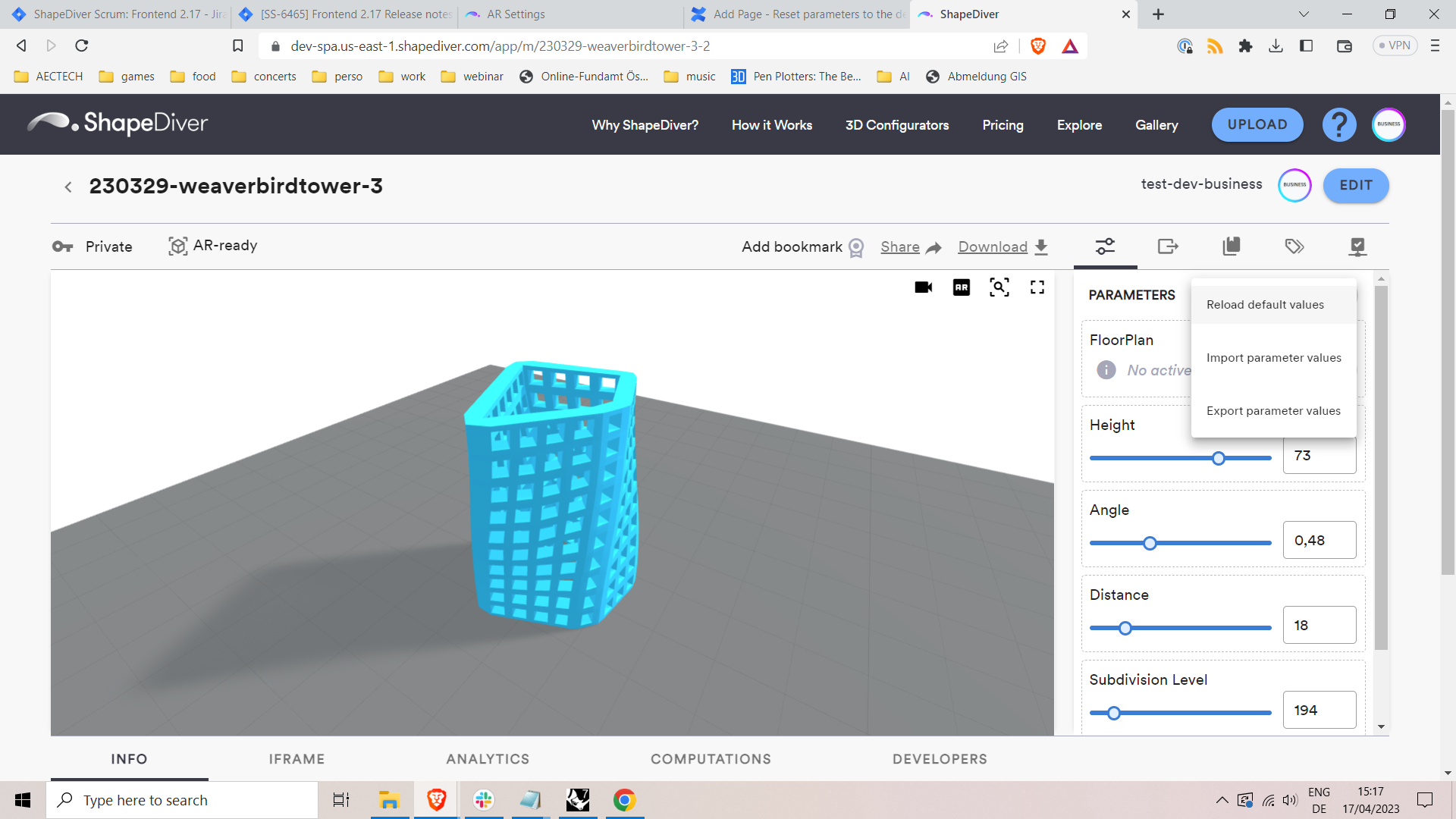Switch to the ANALYTICS tab
The height and width of the screenshot is (819, 1456).
488,759
